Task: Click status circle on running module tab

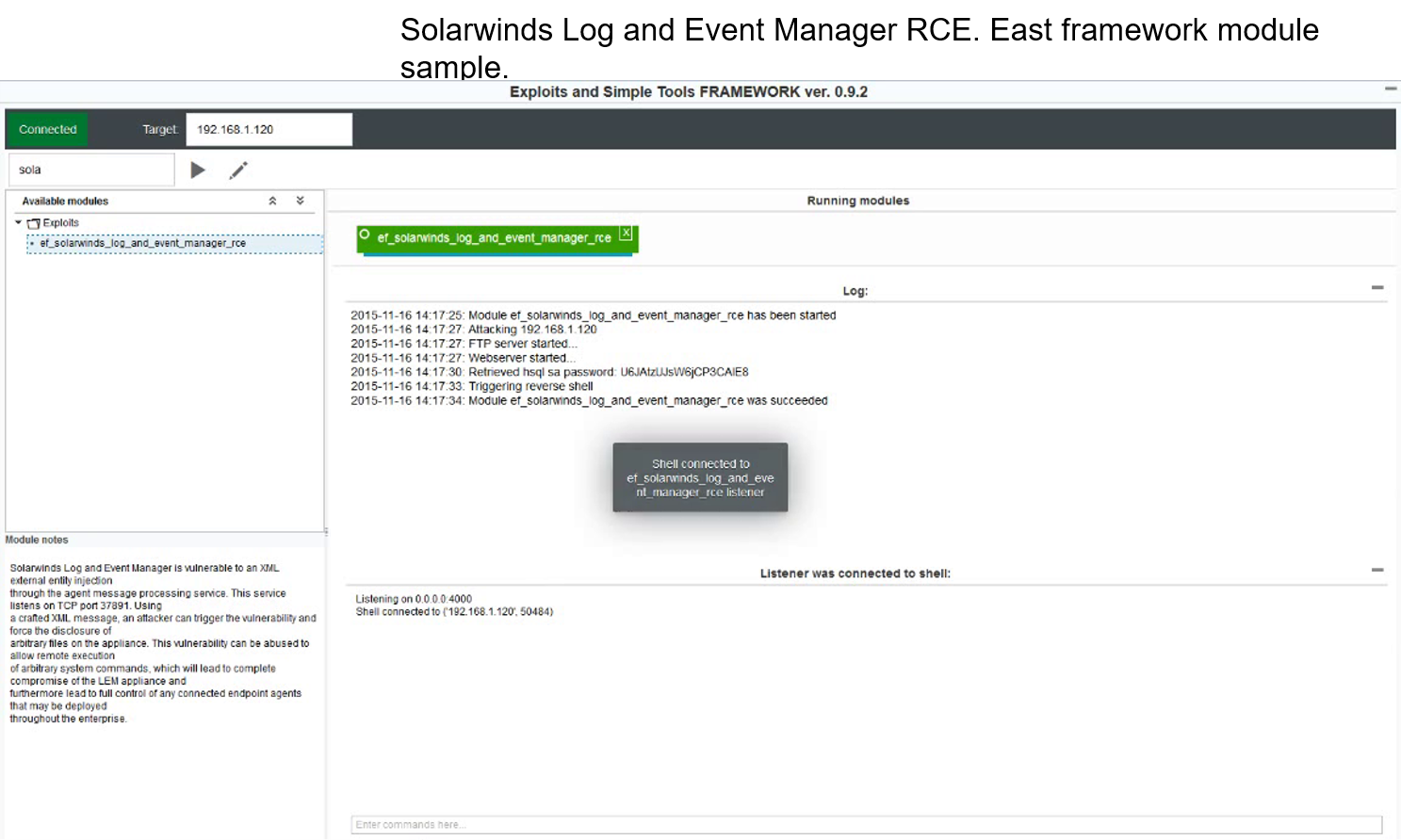Action: click(x=365, y=235)
